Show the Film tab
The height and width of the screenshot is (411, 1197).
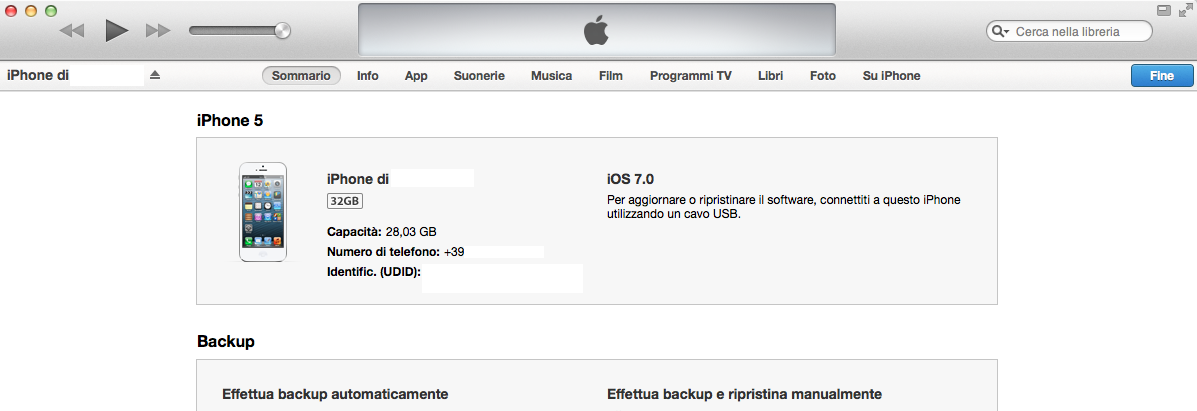pyautogui.click(x=611, y=76)
